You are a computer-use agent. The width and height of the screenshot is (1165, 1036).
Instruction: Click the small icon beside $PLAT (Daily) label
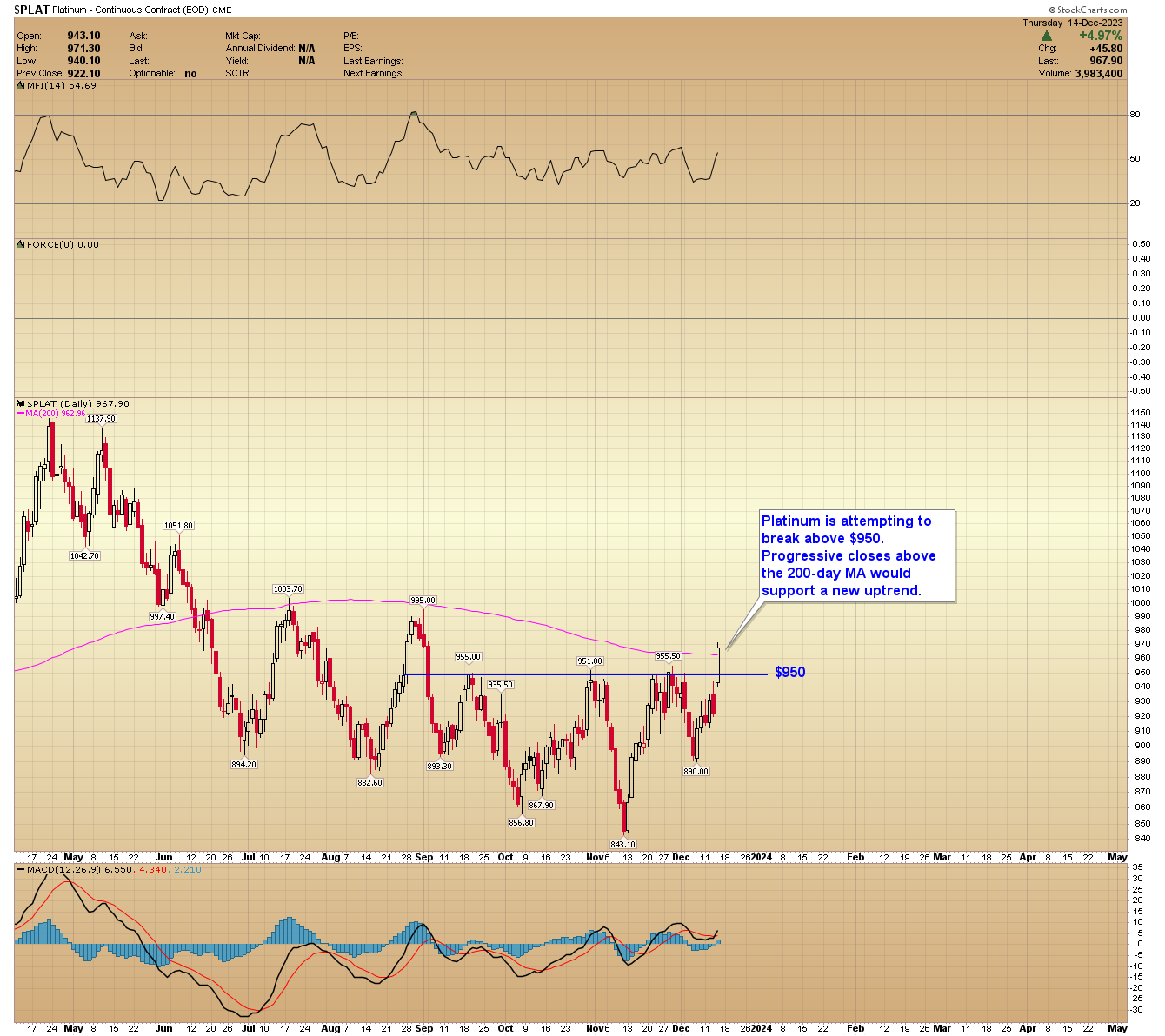pyautogui.click(x=21, y=404)
